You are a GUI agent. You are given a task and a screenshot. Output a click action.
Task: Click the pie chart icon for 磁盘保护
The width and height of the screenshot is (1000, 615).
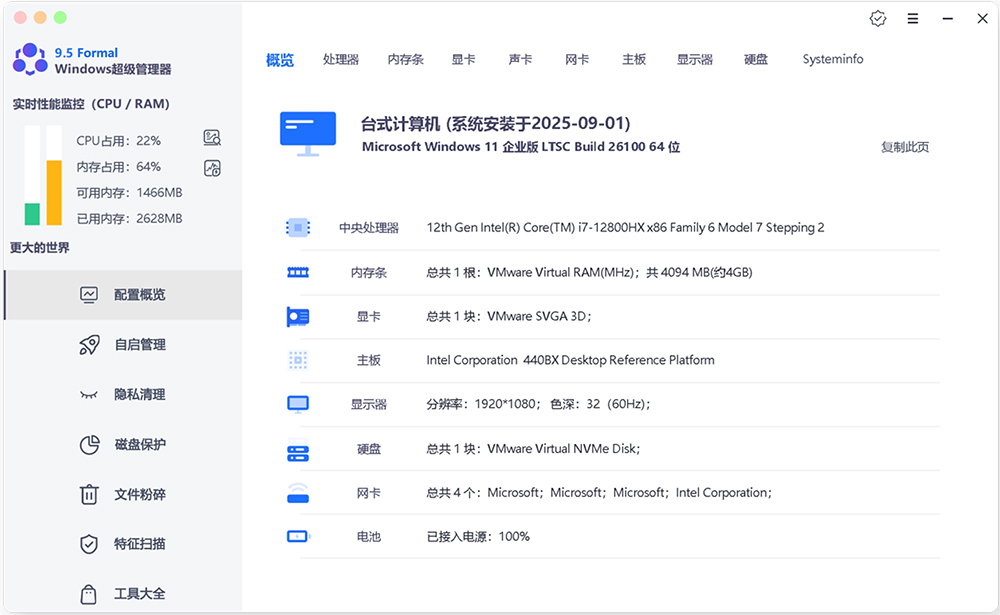[89, 445]
